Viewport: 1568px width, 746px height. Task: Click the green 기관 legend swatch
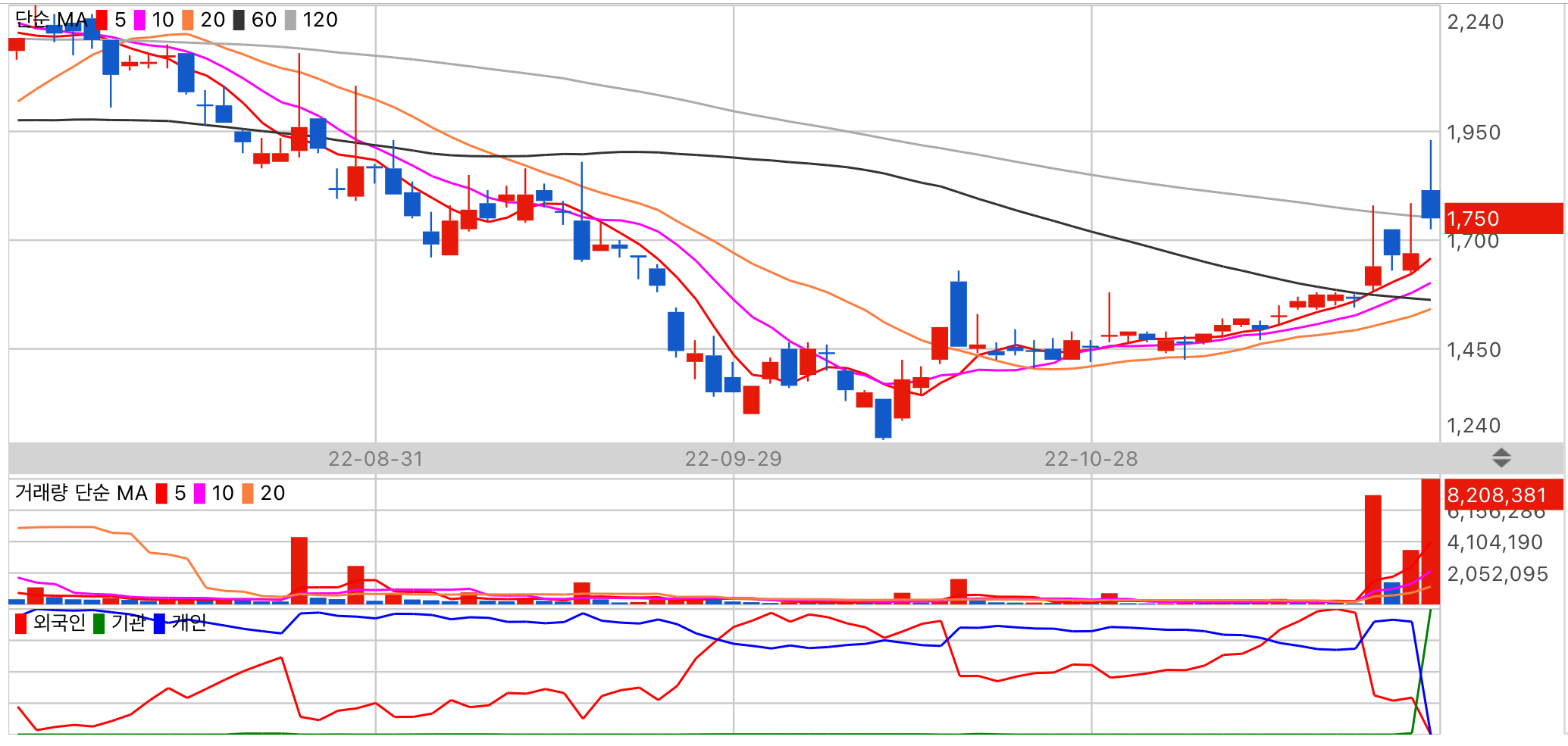coord(99,623)
